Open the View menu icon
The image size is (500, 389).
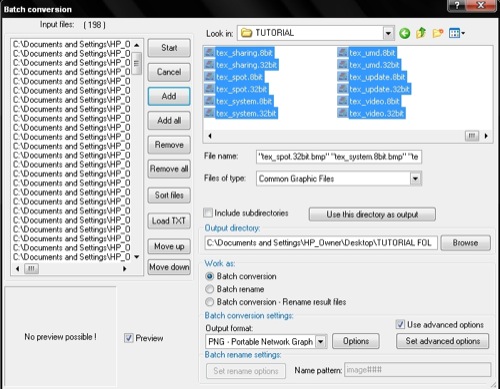pos(457,33)
